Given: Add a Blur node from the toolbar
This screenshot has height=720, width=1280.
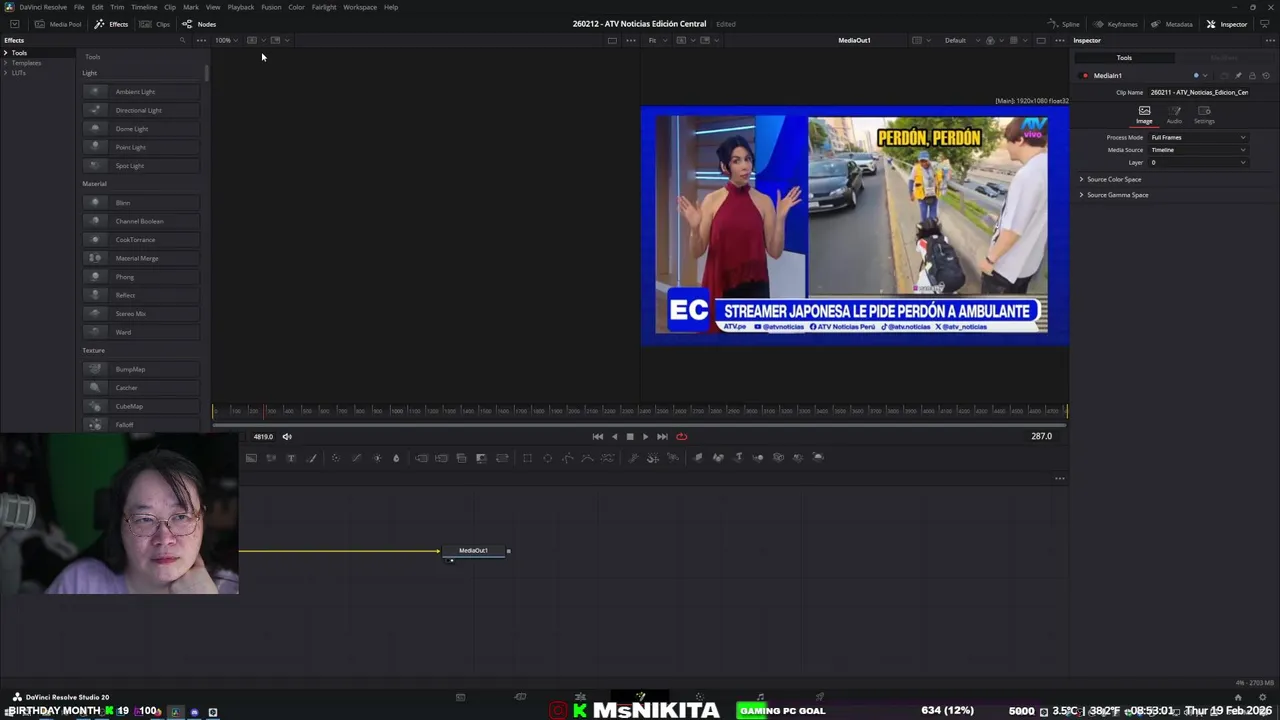Looking at the screenshot, I should [x=396, y=458].
